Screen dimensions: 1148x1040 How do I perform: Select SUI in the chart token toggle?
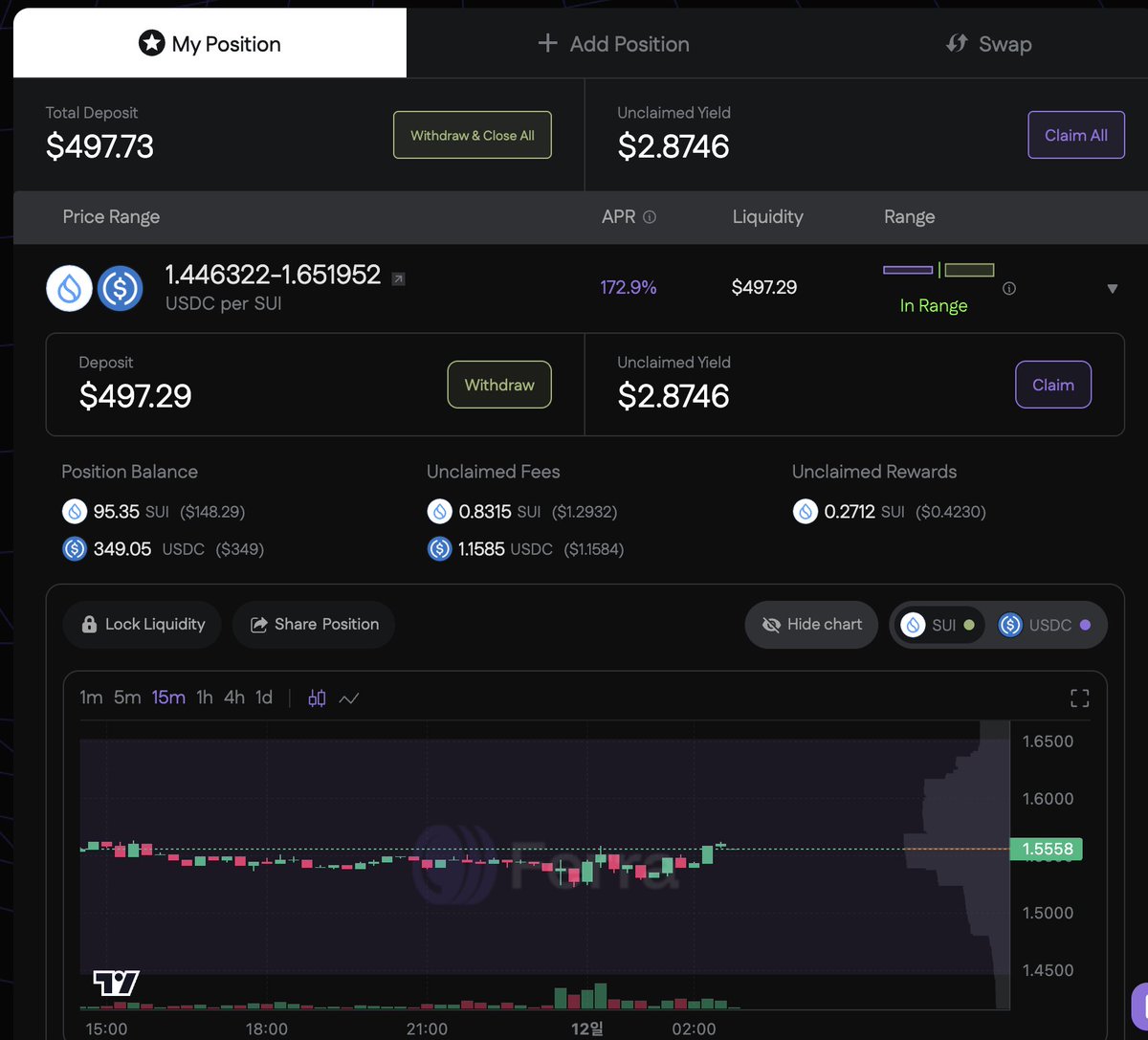938,625
